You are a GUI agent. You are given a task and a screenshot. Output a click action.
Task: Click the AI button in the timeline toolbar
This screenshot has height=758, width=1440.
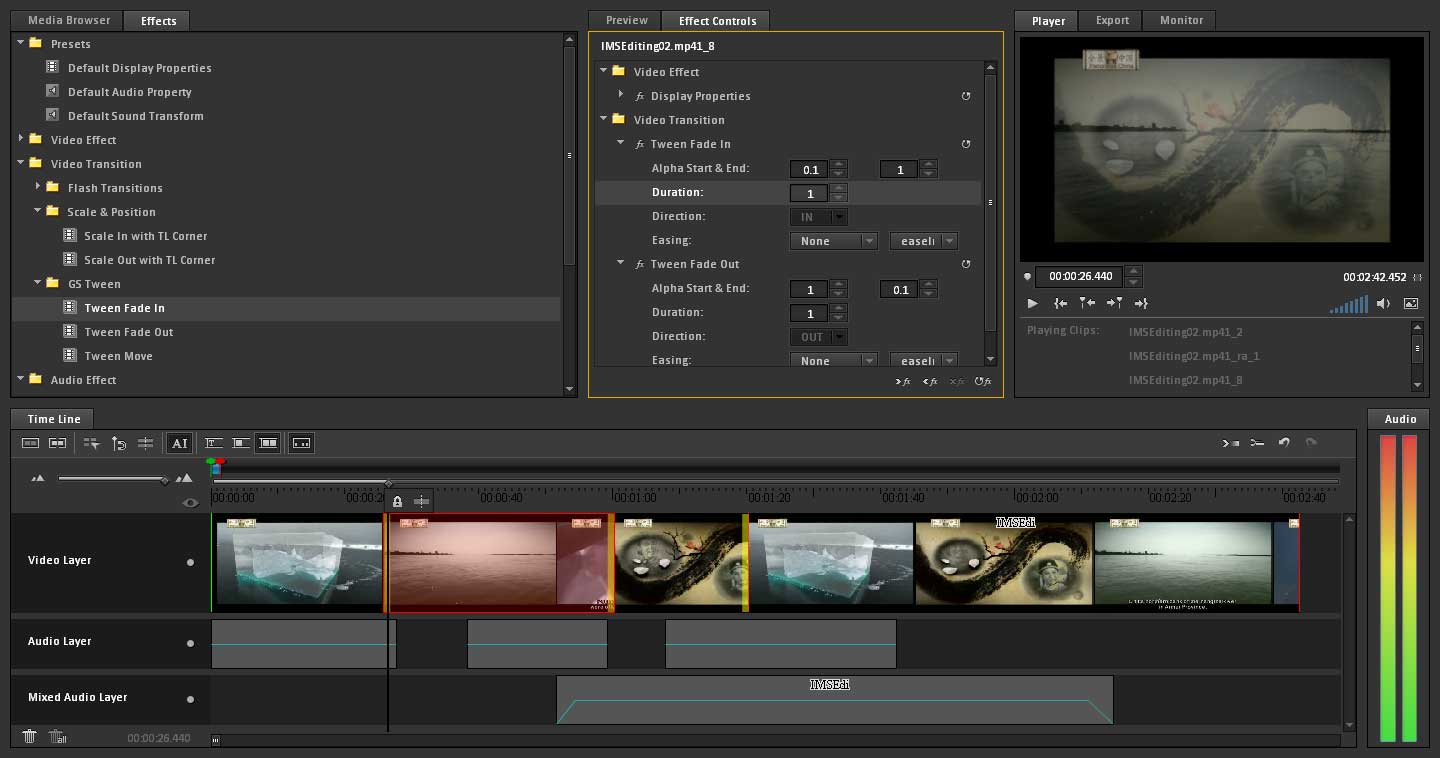click(x=179, y=443)
